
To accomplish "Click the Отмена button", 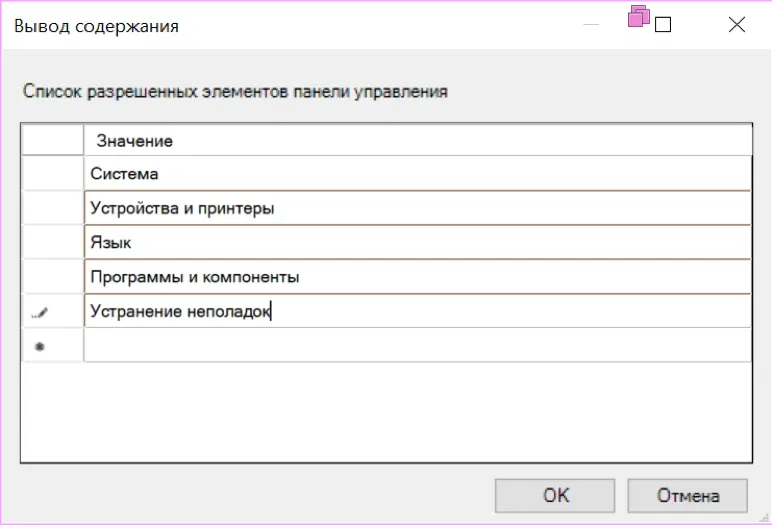I will (688, 495).
